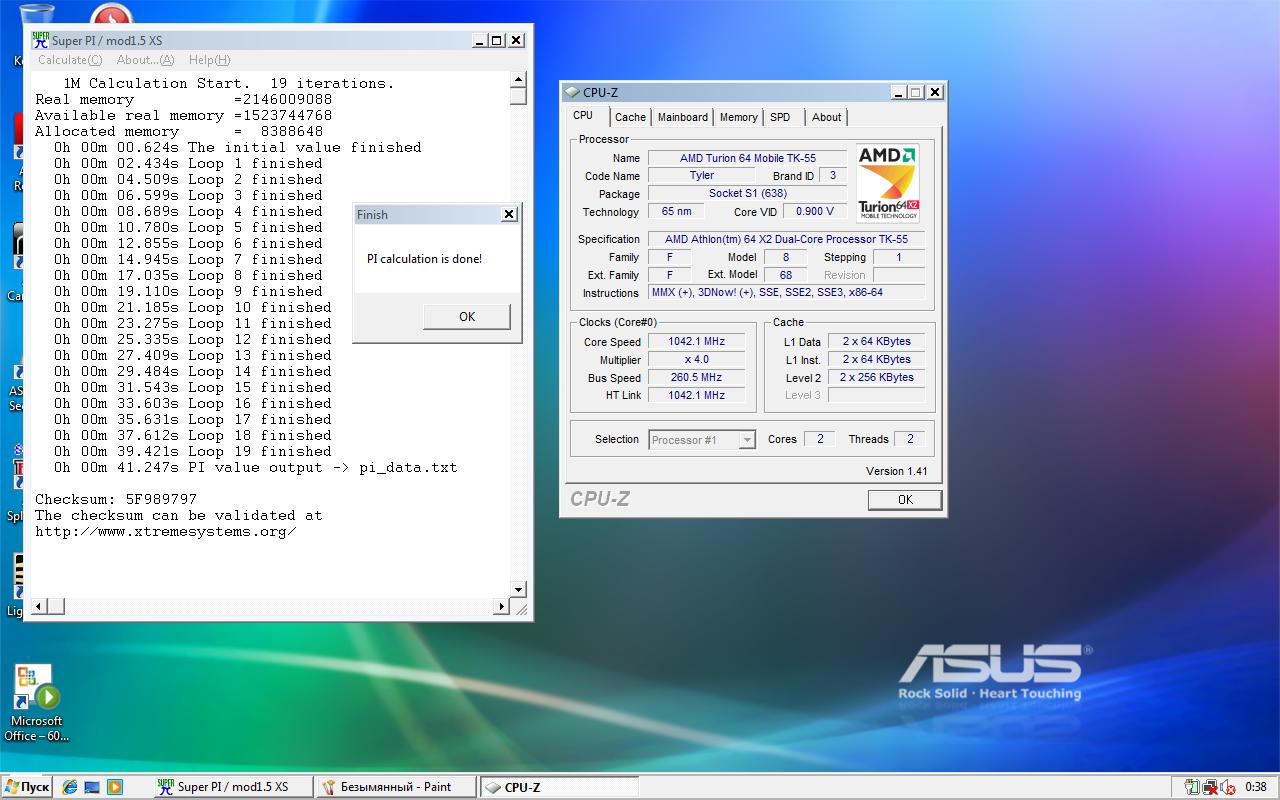The width and height of the screenshot is (1280, 800).
Task: Switch to the Memory tab in CPU-Z
Action: coord(739,117)
